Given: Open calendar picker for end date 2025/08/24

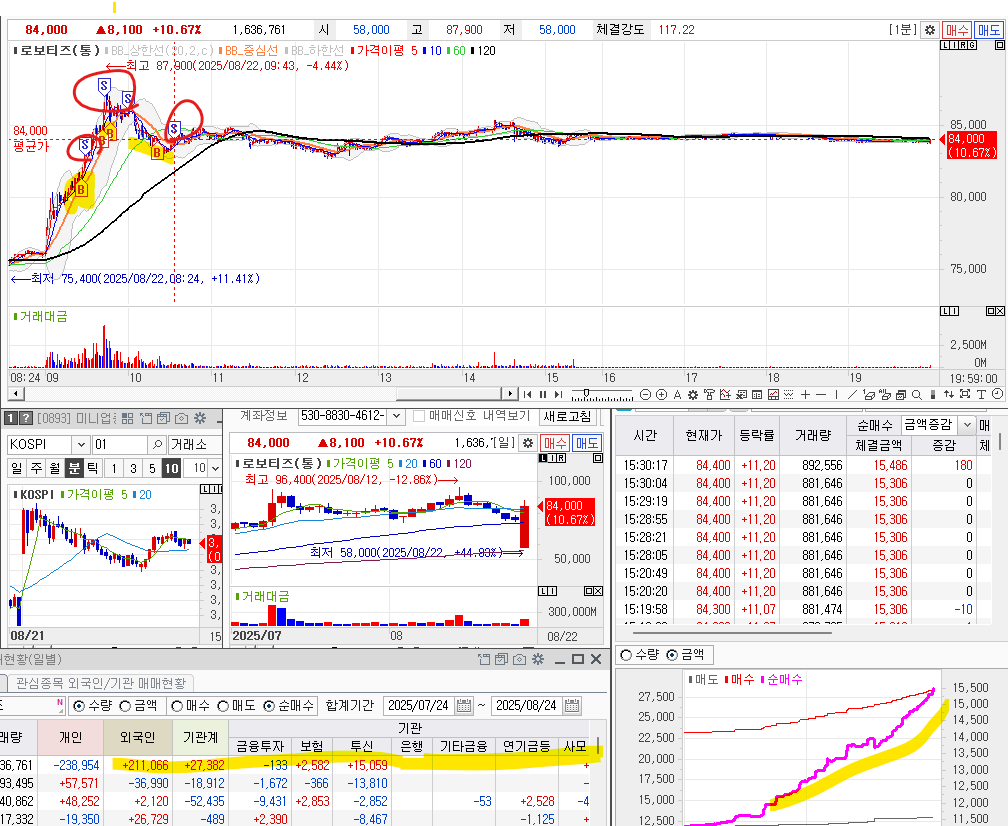Looking at the screenshot, I should pos(572,705).
